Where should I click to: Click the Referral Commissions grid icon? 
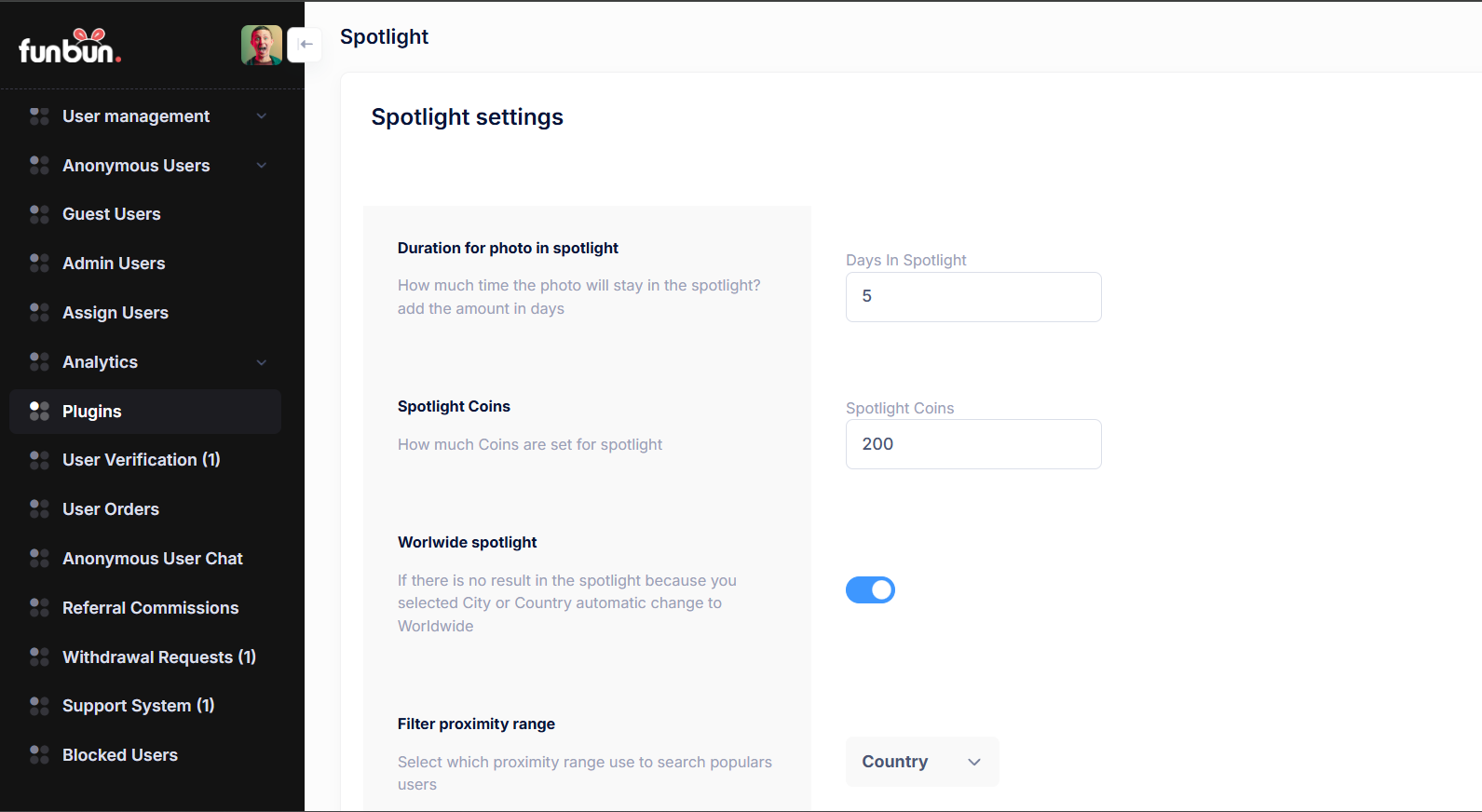39,607
